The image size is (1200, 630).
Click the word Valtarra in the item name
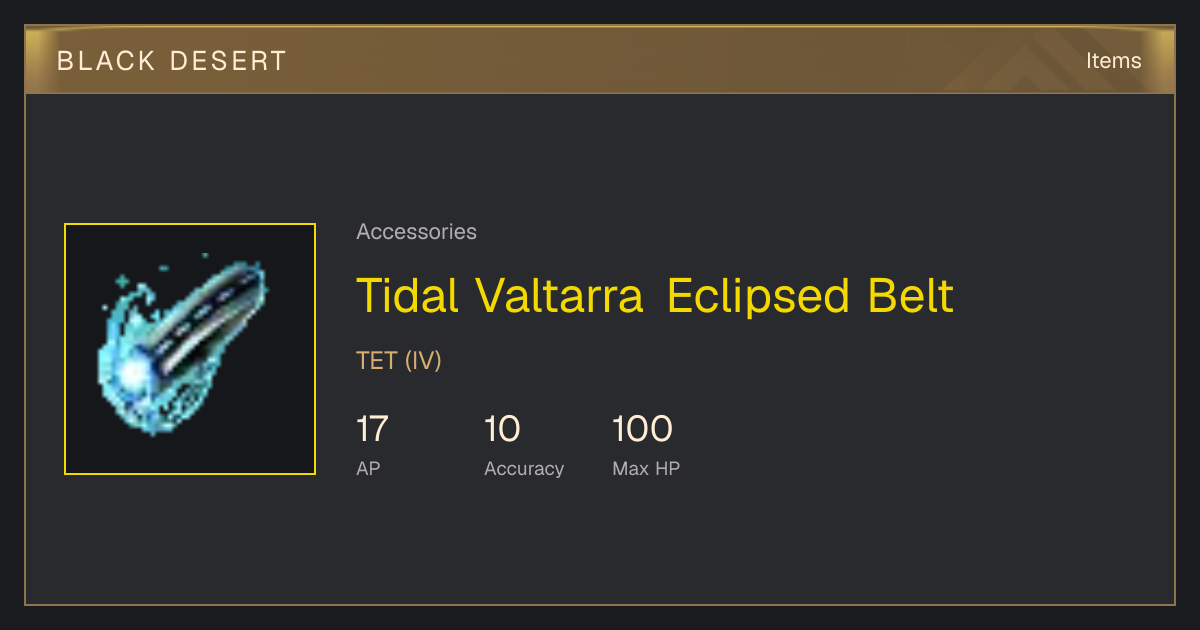click(x=559, y=296)
